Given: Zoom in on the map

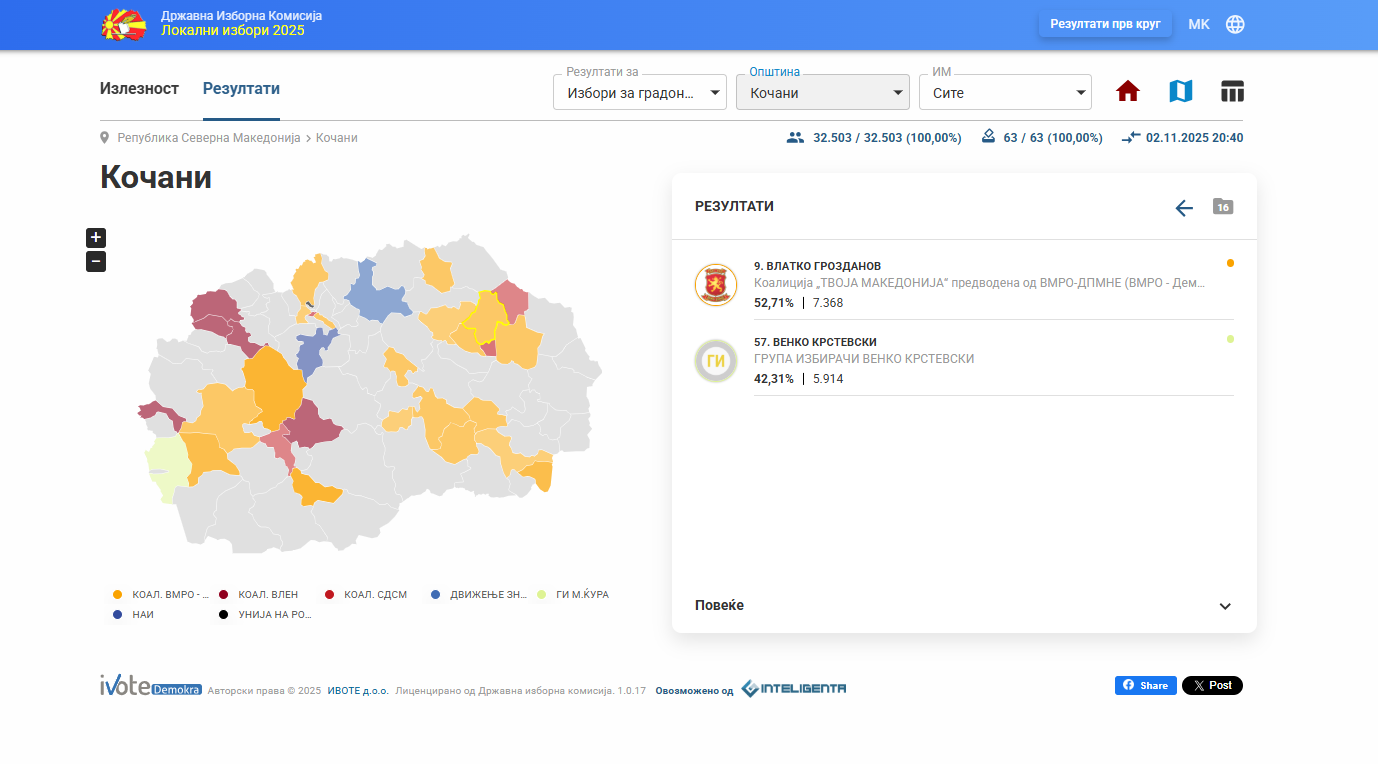Looking at the screenshot, I should (x=96, y=238).
